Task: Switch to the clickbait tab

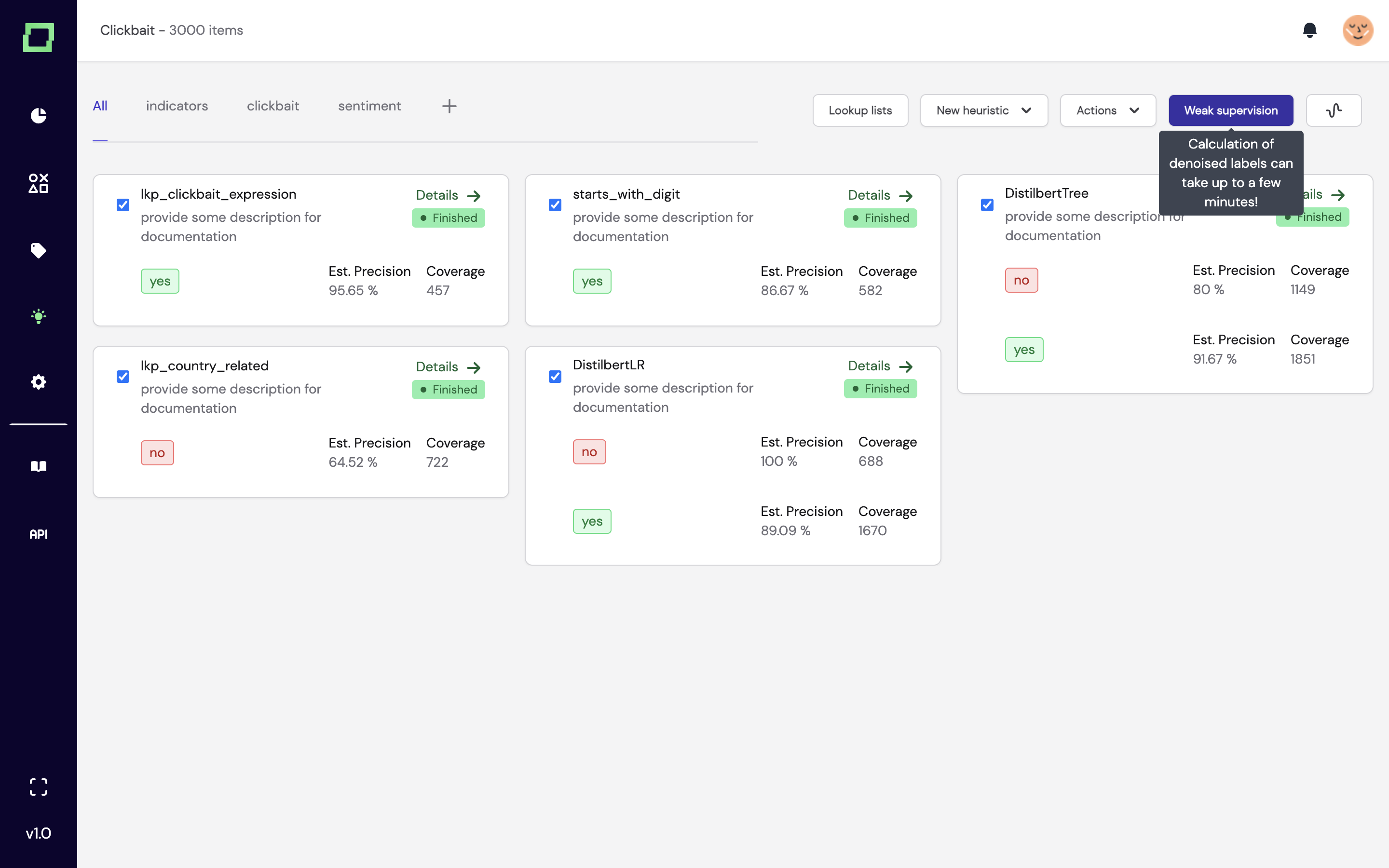Action: tap(272, 106)
